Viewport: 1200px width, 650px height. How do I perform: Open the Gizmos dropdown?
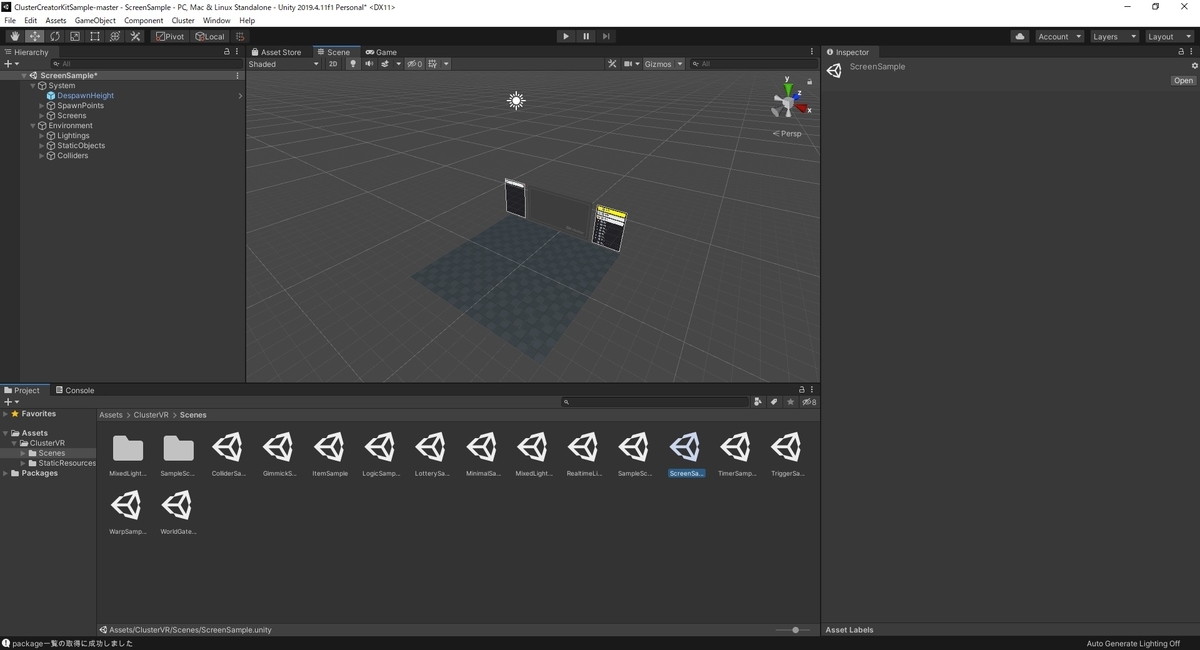[663, 64]
